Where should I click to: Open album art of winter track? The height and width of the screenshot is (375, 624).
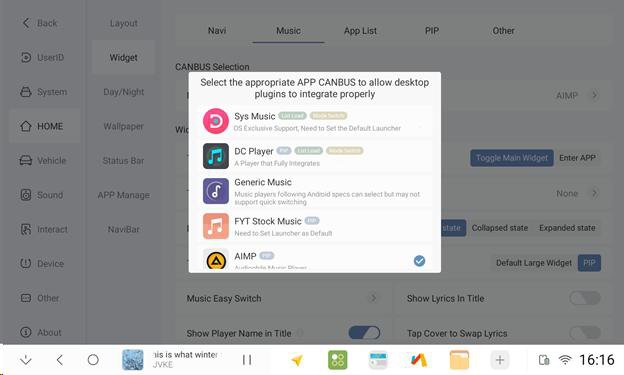click(133, 360)
